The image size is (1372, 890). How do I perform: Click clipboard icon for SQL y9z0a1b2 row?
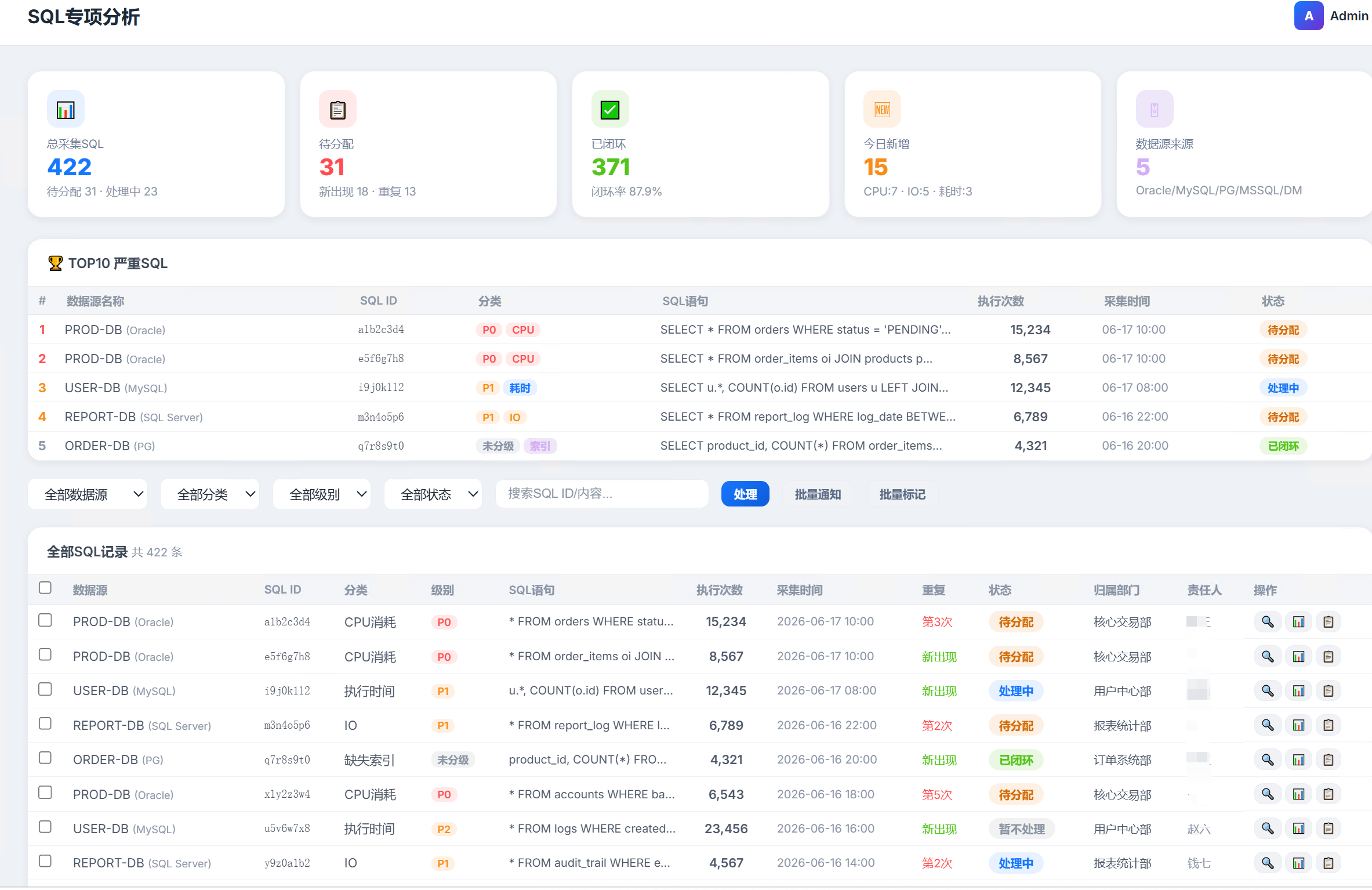point(1329,863)
